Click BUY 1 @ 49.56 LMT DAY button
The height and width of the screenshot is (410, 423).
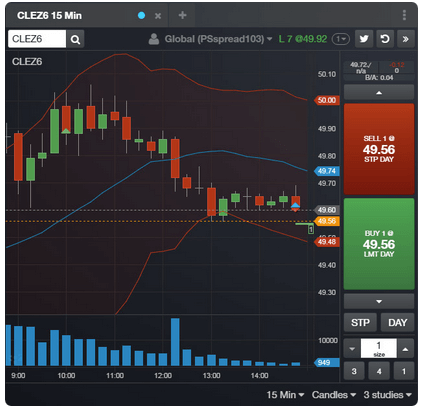coord(379,244)
